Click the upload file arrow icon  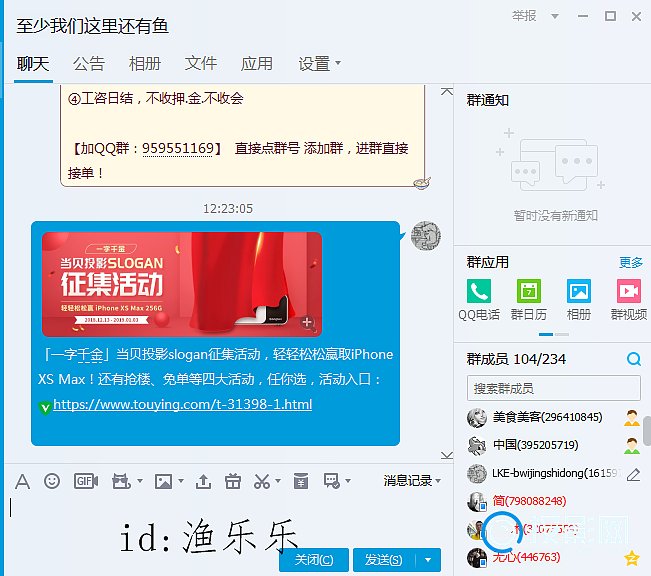tap(203, 482)
